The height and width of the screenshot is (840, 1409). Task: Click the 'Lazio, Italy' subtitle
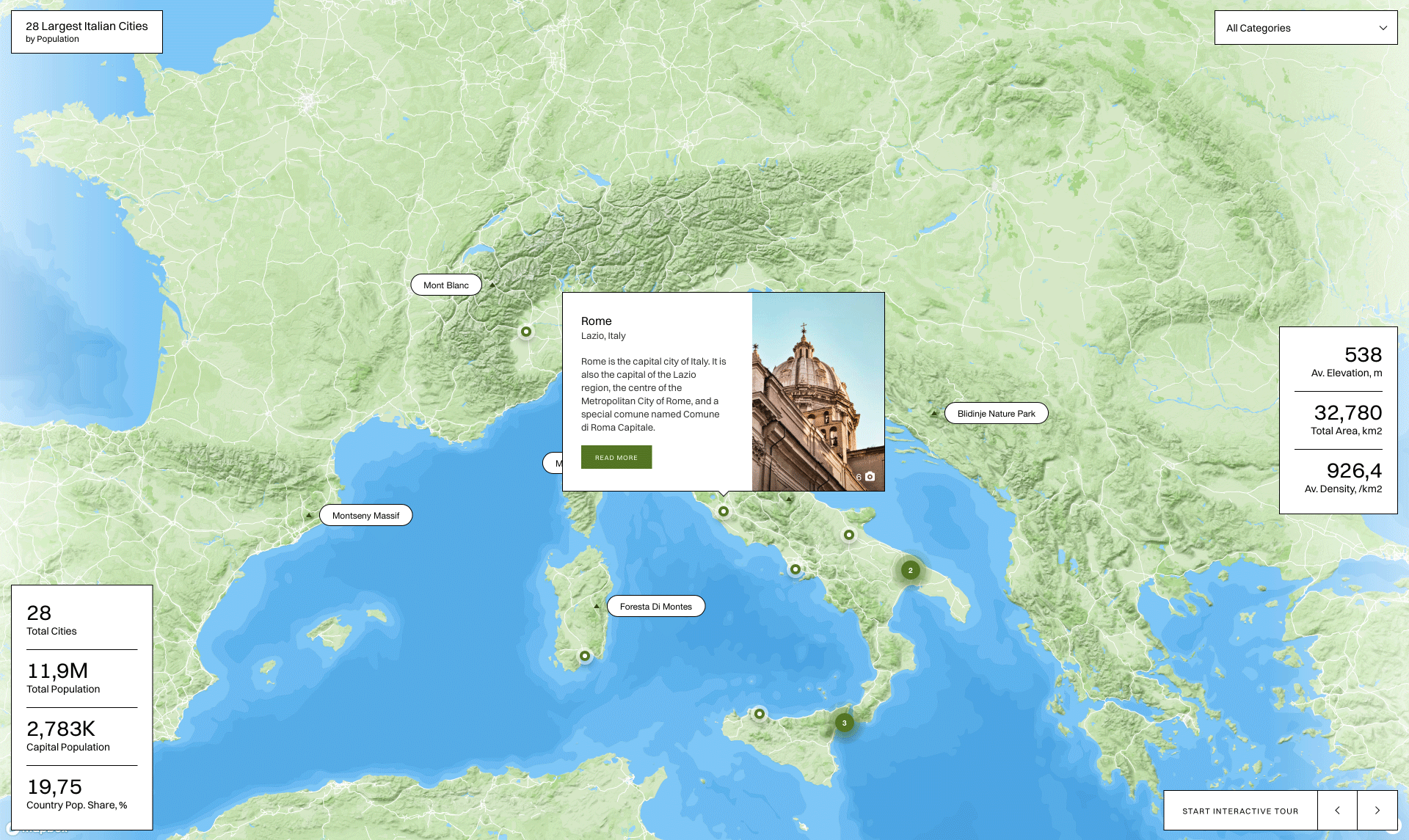[x=603, y=336]
